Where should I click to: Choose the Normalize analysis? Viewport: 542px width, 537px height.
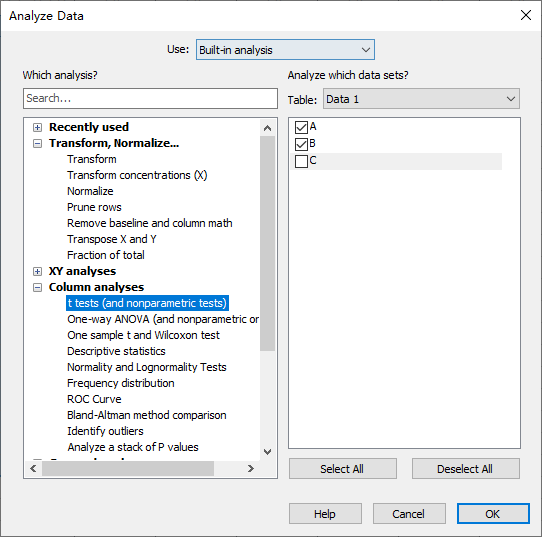(x=90, y=191)
